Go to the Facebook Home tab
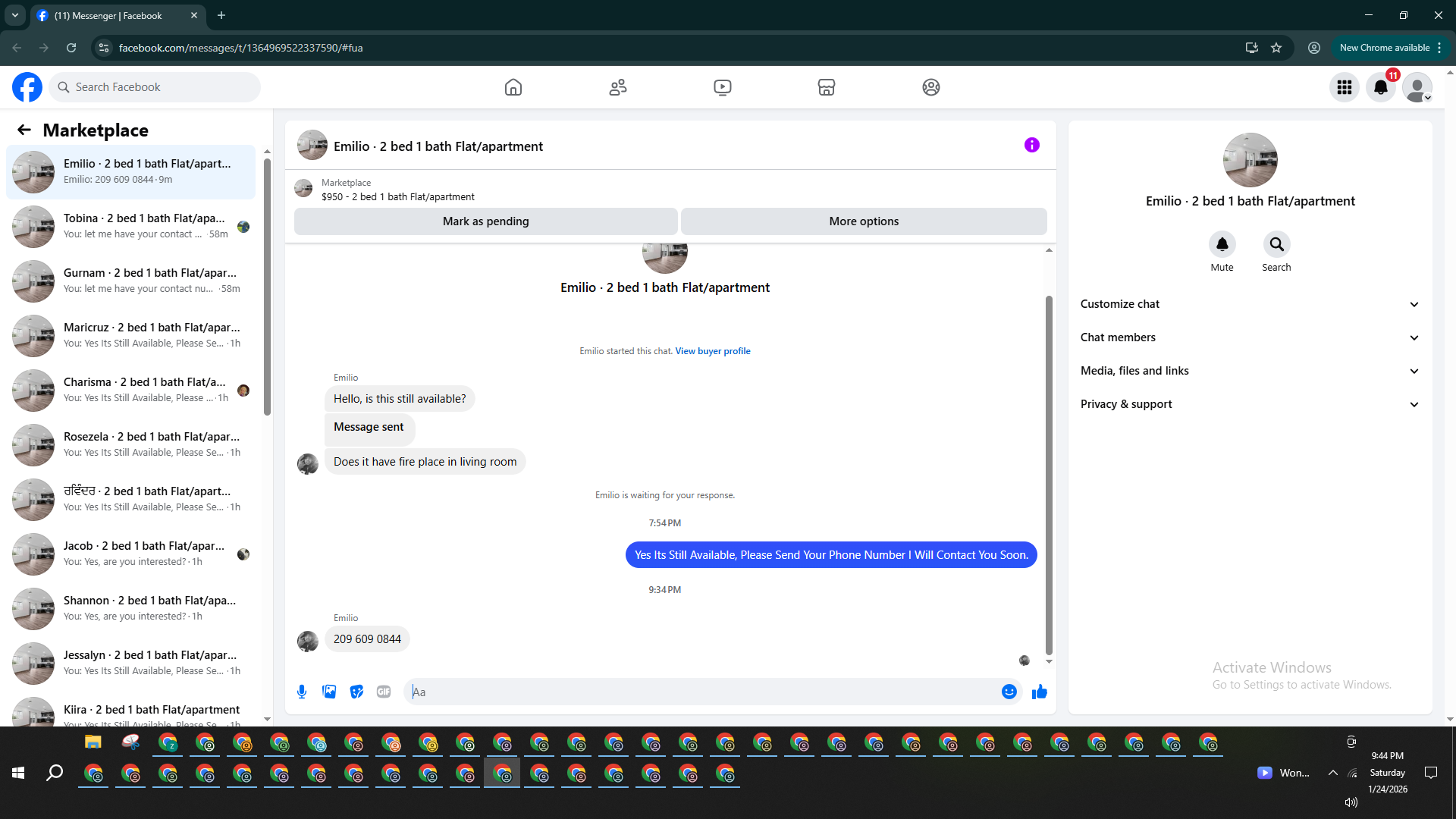 coord(513,87)
